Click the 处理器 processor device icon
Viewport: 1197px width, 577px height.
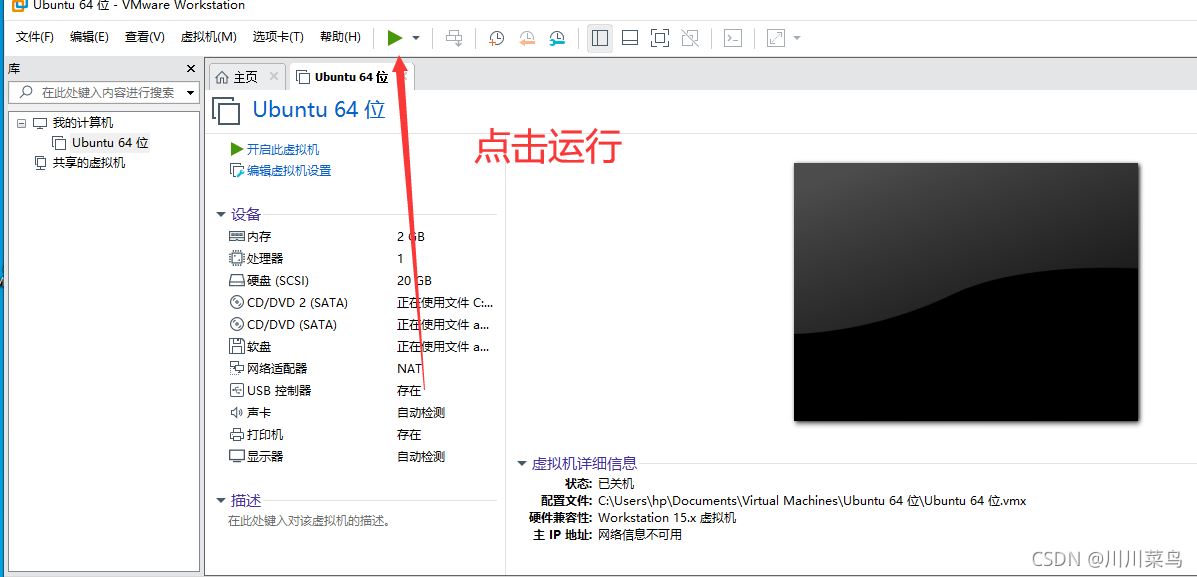coord(237,259)
